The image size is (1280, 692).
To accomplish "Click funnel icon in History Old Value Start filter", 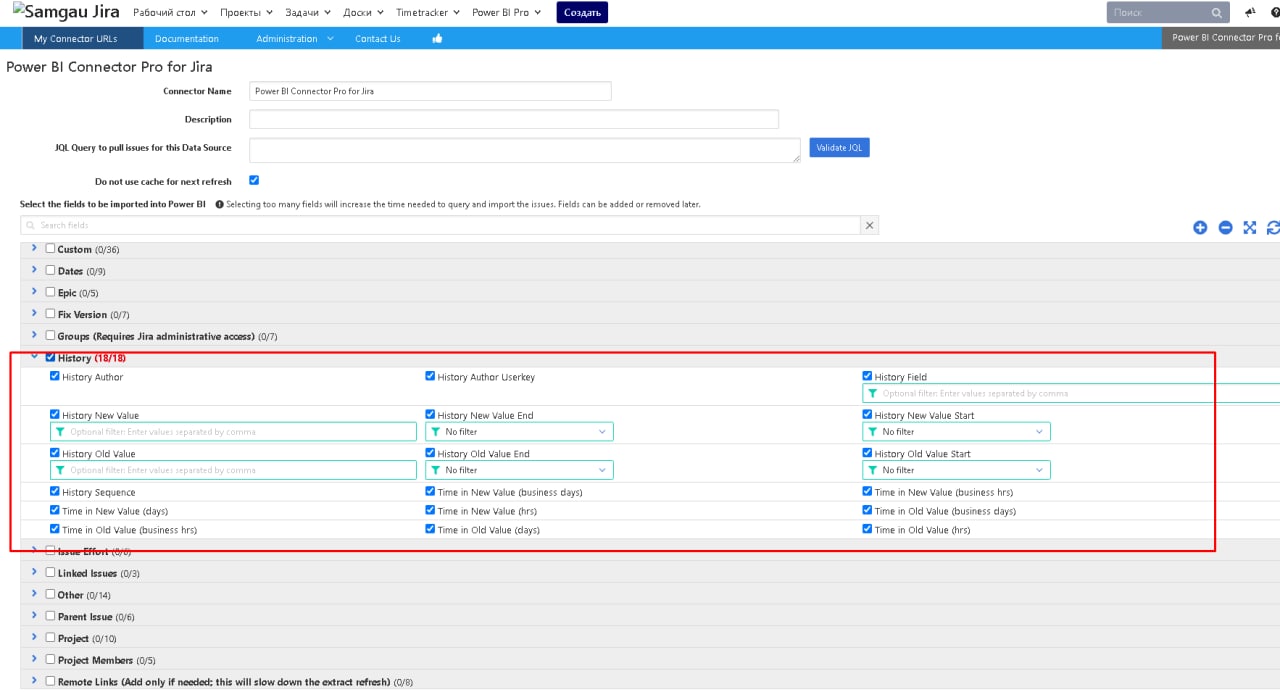I will click(873, 470).
